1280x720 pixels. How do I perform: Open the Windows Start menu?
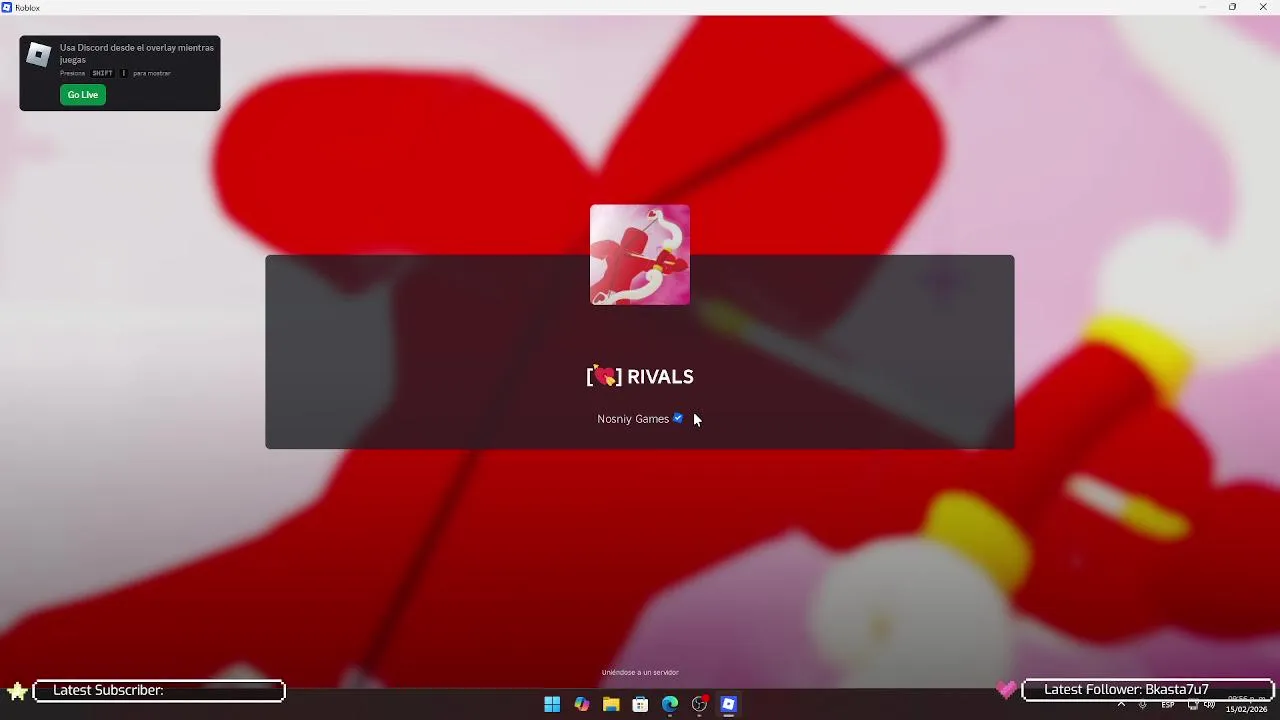point(552,705)
